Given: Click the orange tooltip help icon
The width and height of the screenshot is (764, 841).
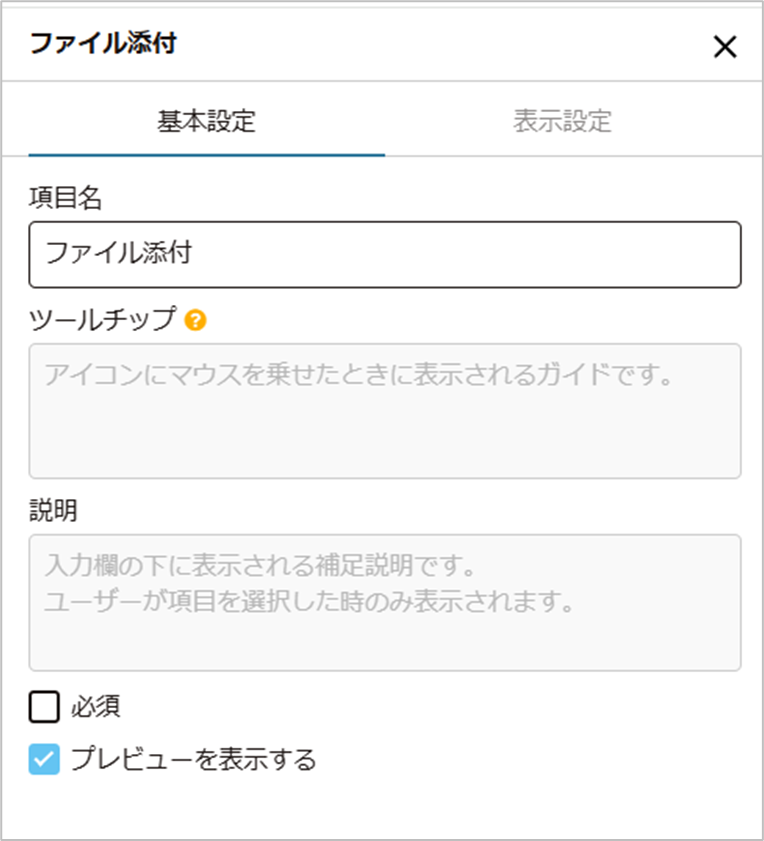Looking at the screenshot, I should (195, 320).
